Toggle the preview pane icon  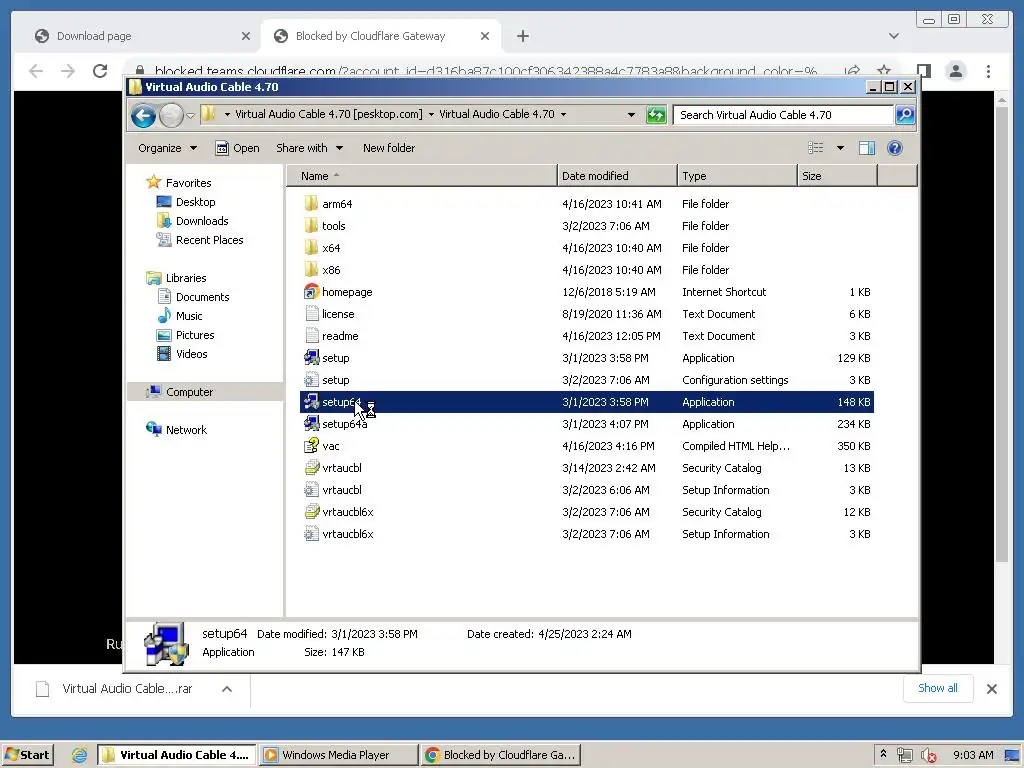point(867,148)
